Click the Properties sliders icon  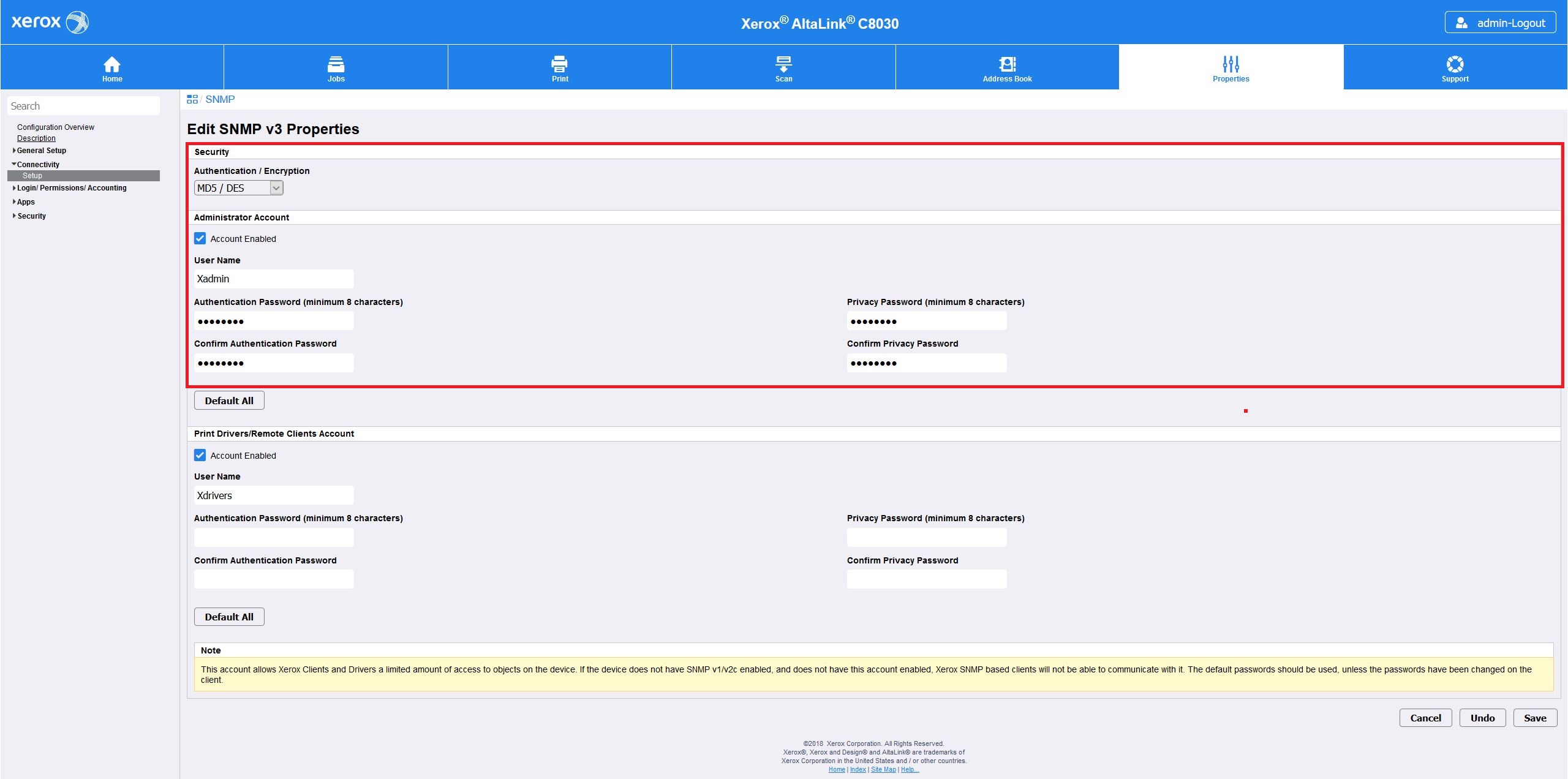tap(1231, 64)
